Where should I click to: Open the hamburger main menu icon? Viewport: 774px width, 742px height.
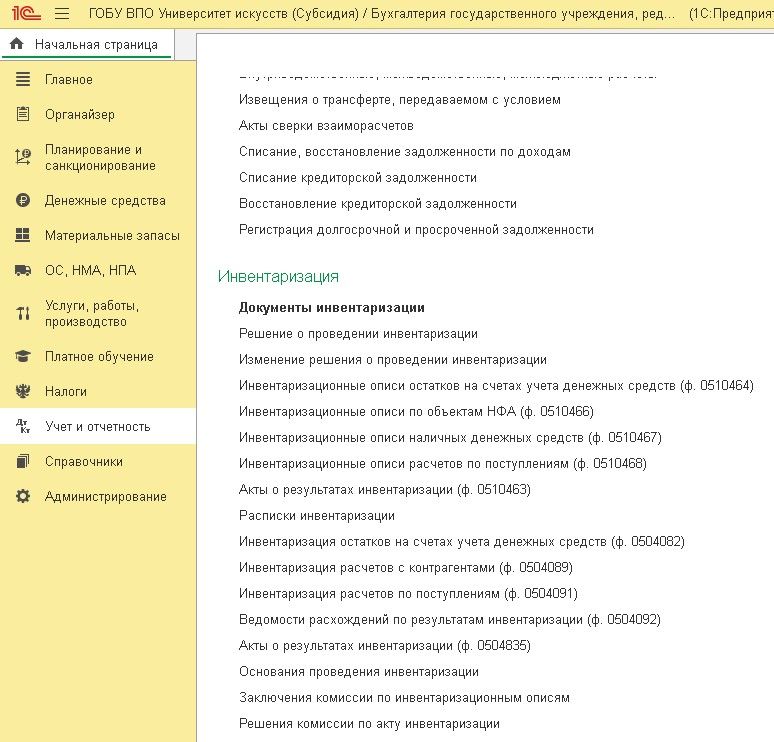coord(62,15)
